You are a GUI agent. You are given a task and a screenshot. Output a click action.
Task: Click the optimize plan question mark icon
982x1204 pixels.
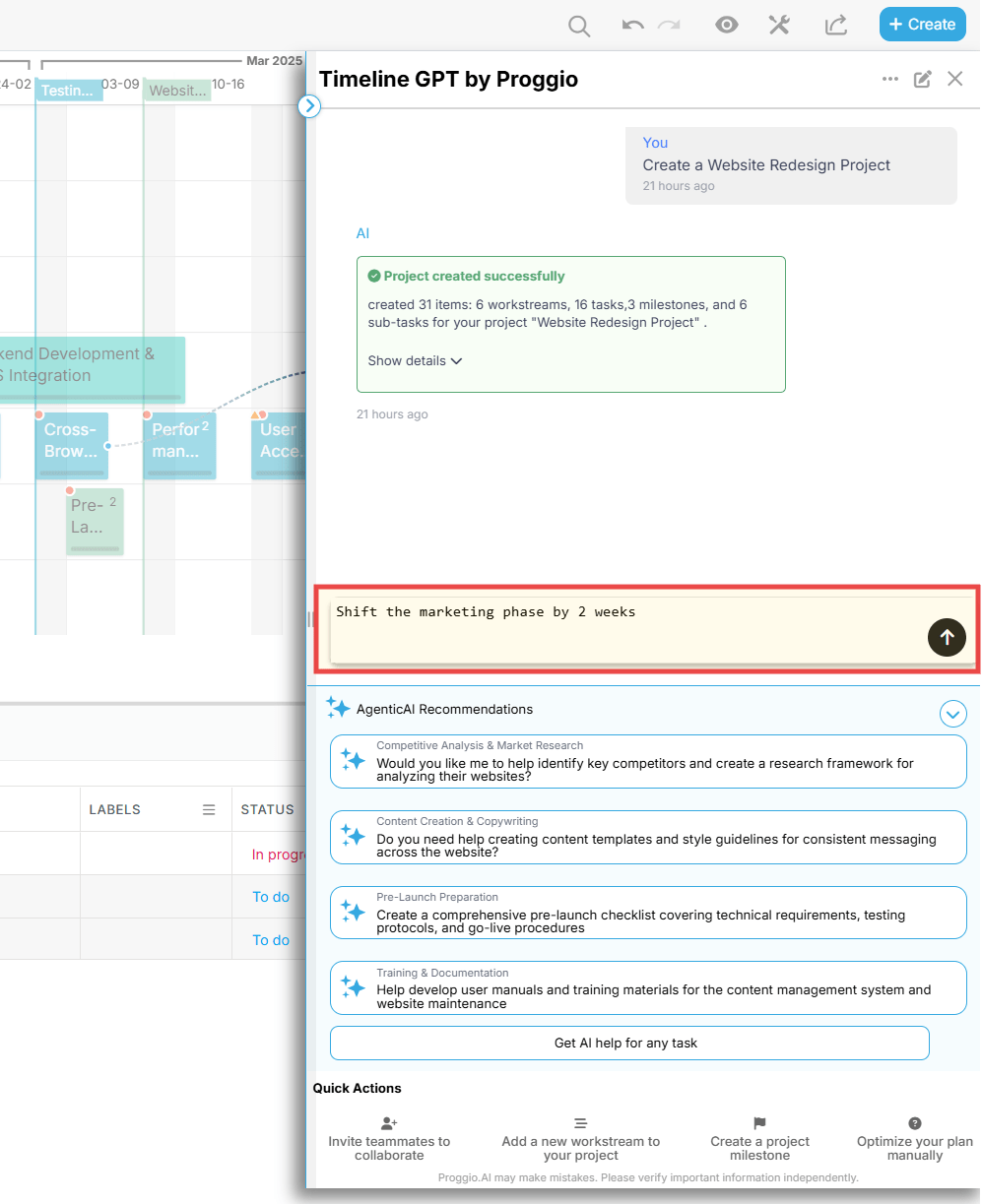point(915,1123)
